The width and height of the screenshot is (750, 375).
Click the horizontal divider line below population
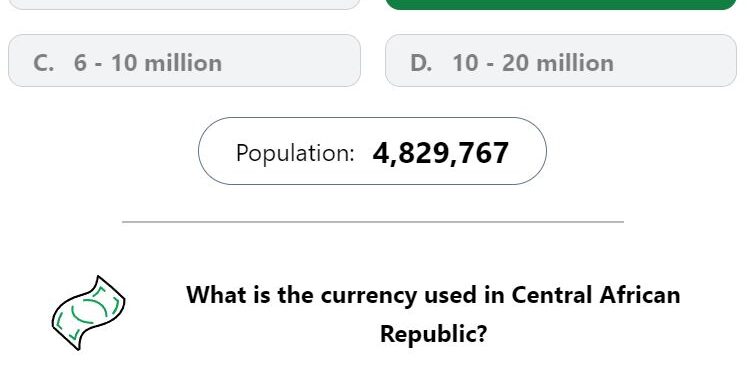point(373,222)
